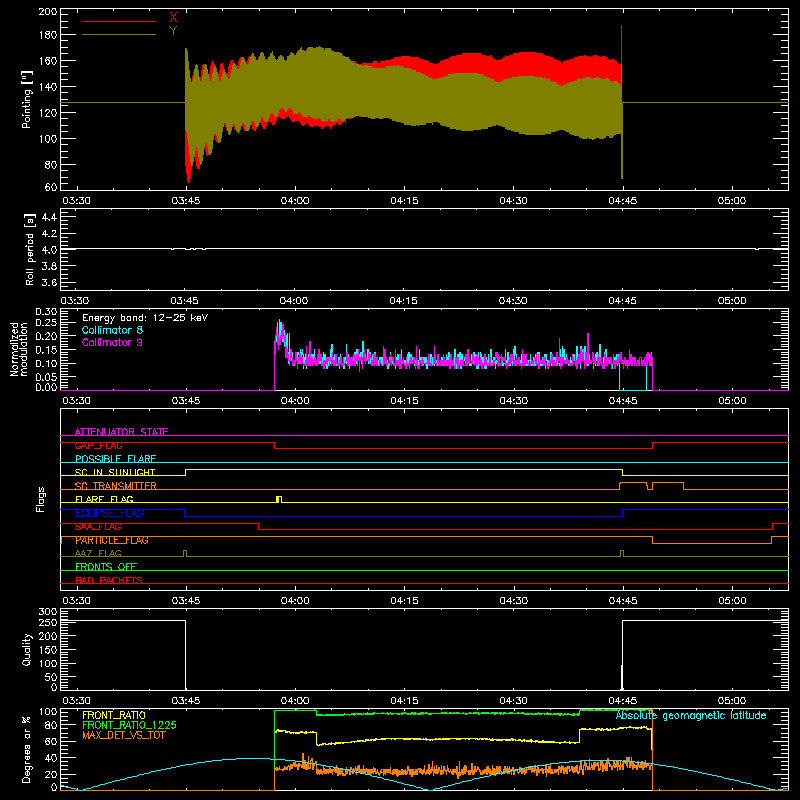
Task: Click the '60' tick label on Pointing plot
Action: pos(51,187)
